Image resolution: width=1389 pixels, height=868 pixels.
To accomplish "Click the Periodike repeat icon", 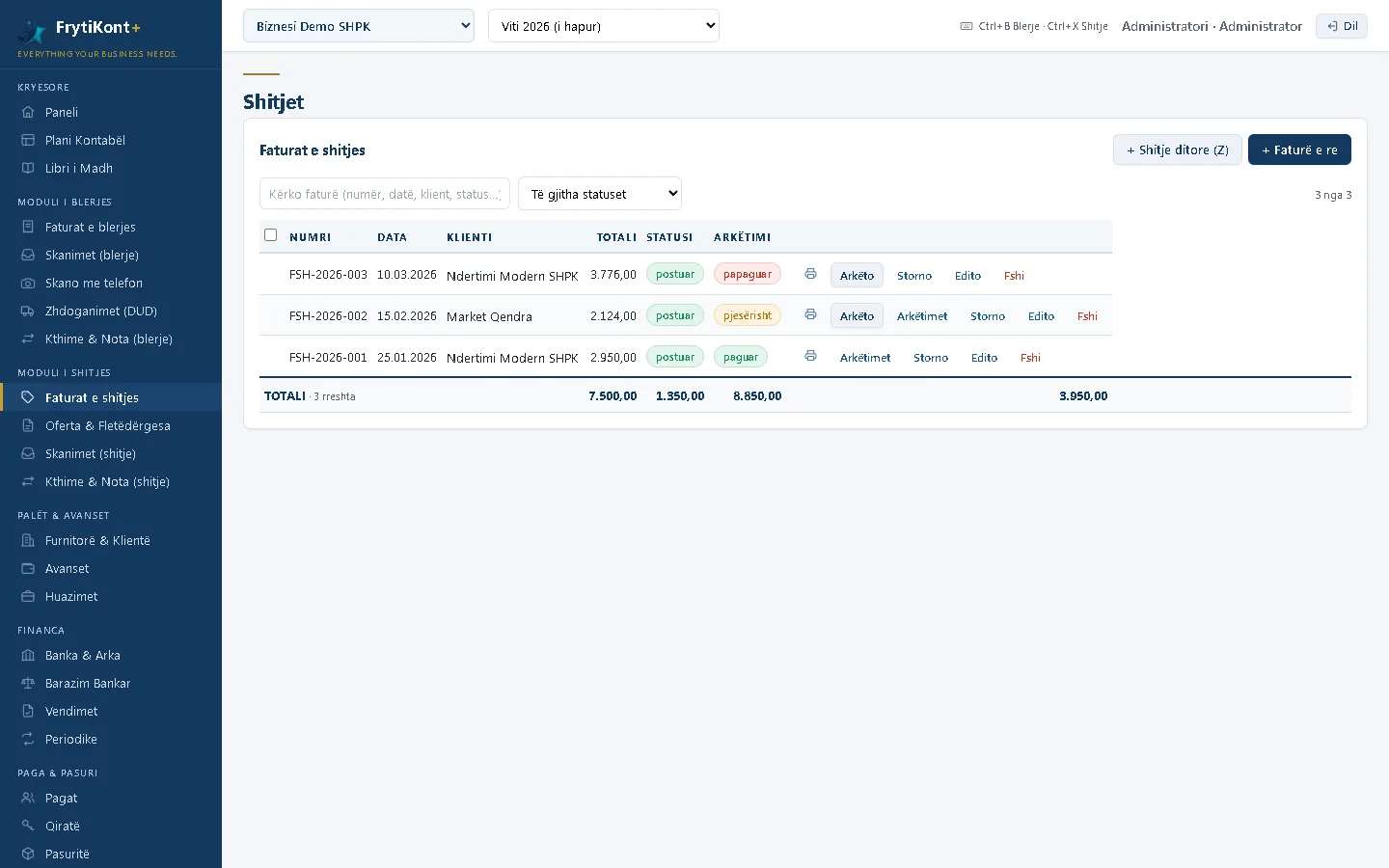I will pyautogui.click(x=28, y=739).
